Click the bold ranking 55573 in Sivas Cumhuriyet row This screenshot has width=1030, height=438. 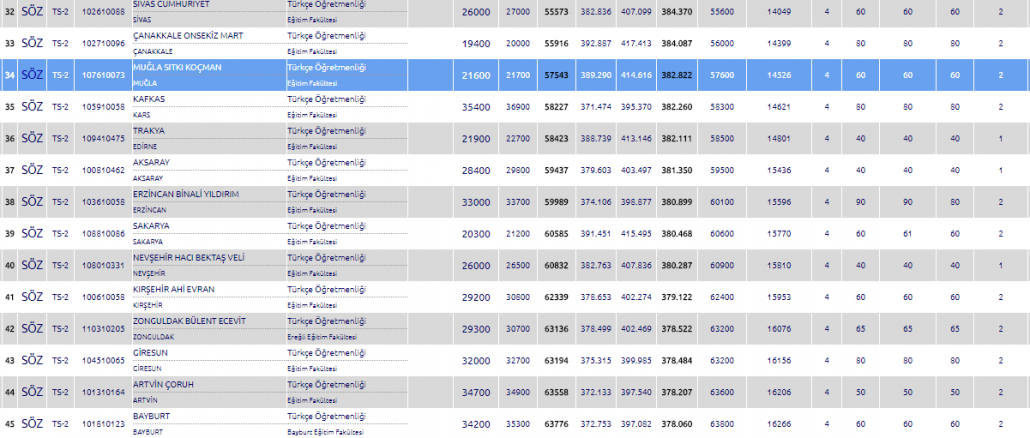[x=556, y=12]
